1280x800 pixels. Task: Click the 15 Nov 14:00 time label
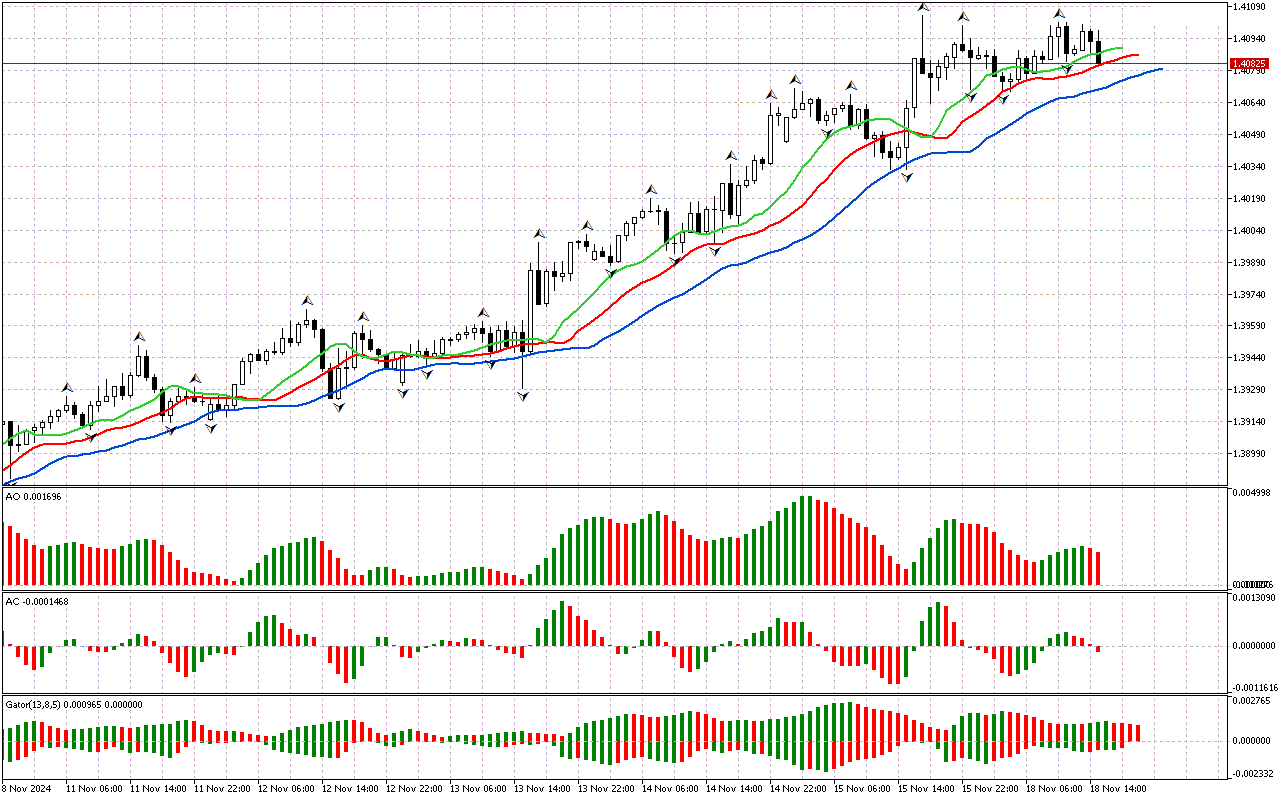(926, 789)
